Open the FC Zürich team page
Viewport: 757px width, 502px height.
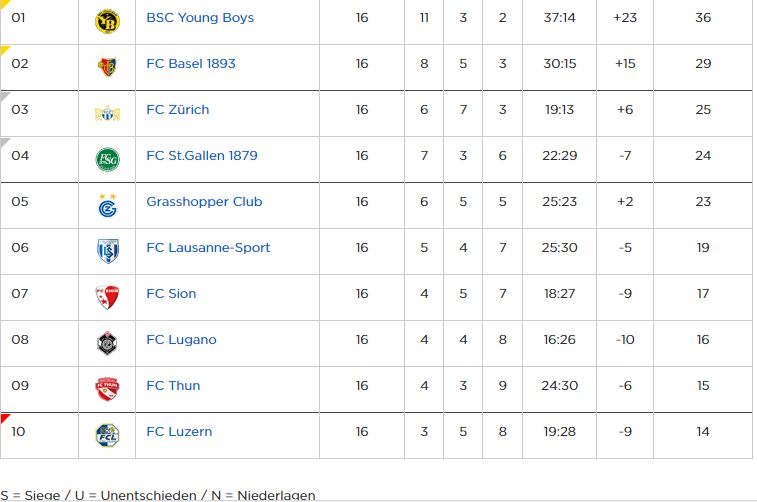178,110
